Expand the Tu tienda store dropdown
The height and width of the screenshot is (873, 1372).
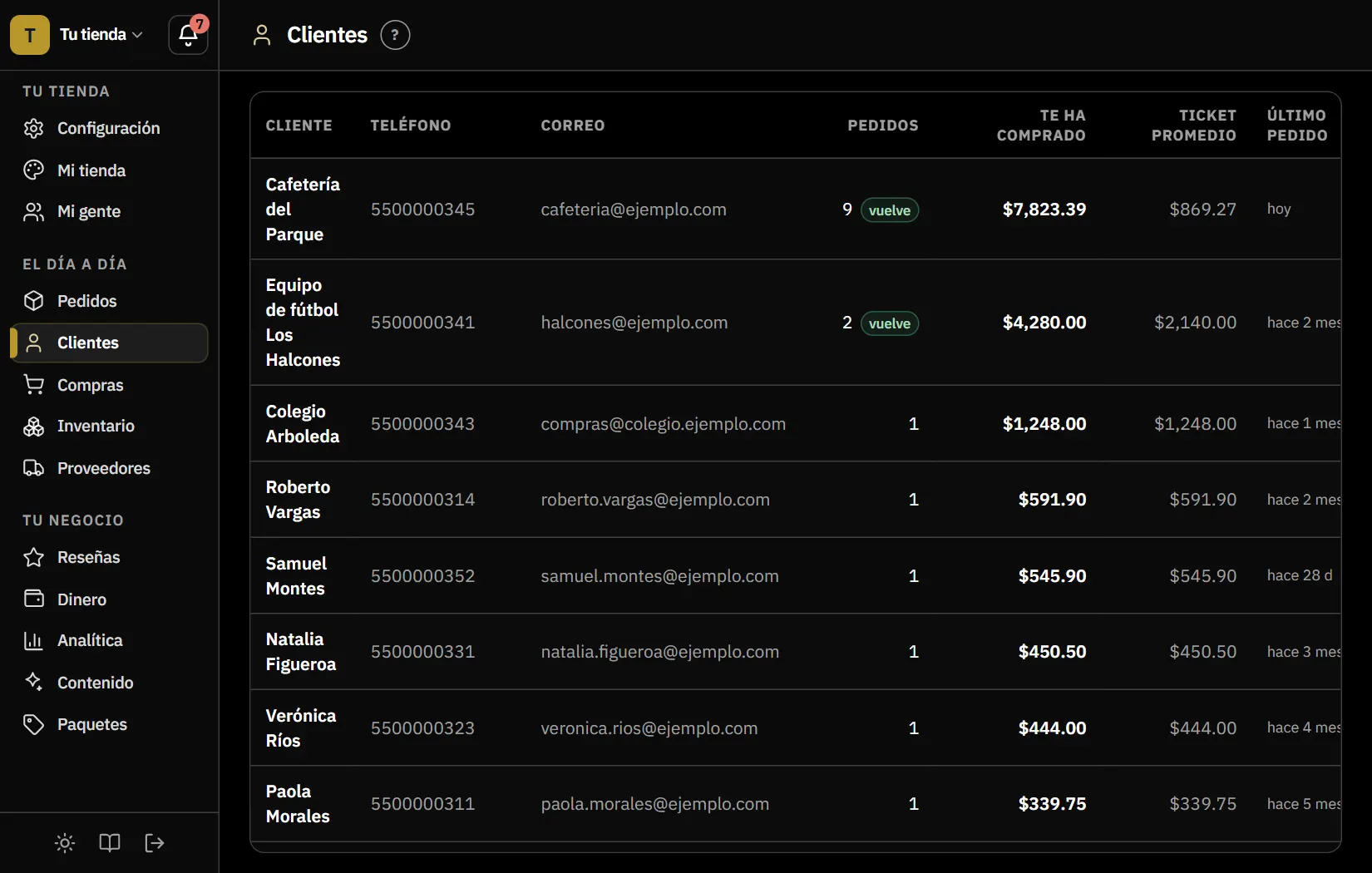tap(101, 35)
